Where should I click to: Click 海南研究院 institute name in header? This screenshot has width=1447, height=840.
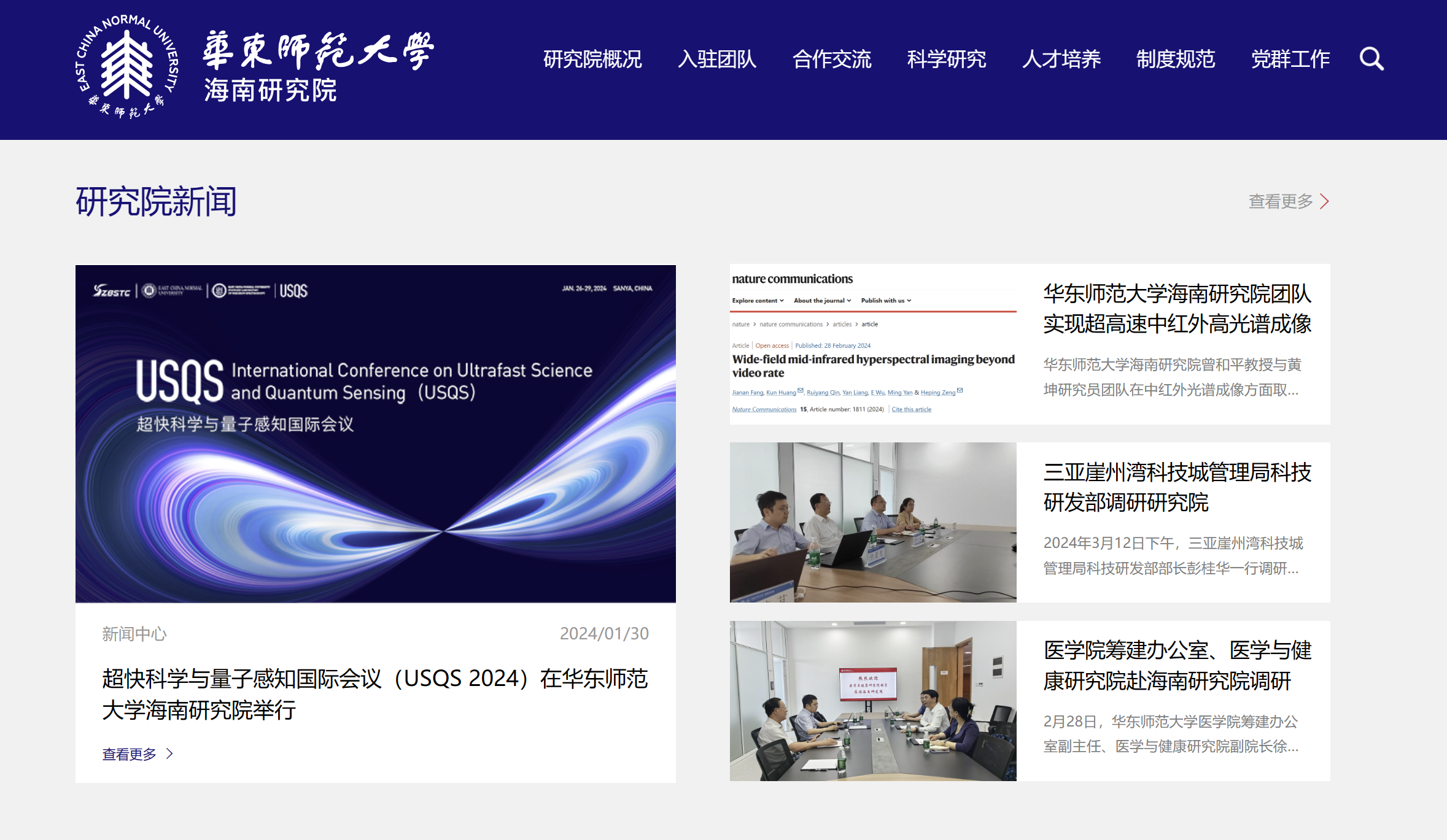270,91
